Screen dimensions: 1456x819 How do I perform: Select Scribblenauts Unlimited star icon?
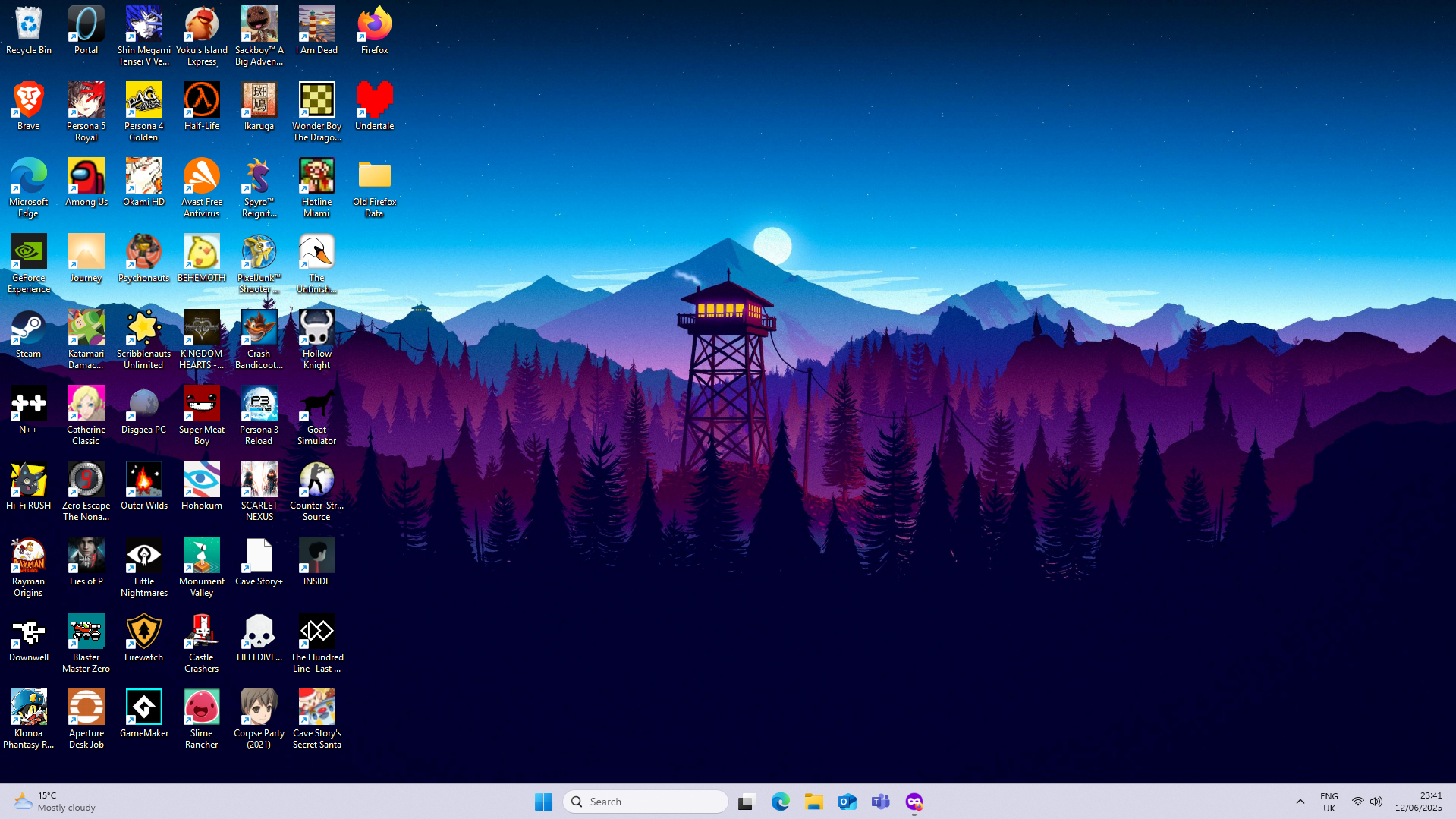[x=144, y=328]
